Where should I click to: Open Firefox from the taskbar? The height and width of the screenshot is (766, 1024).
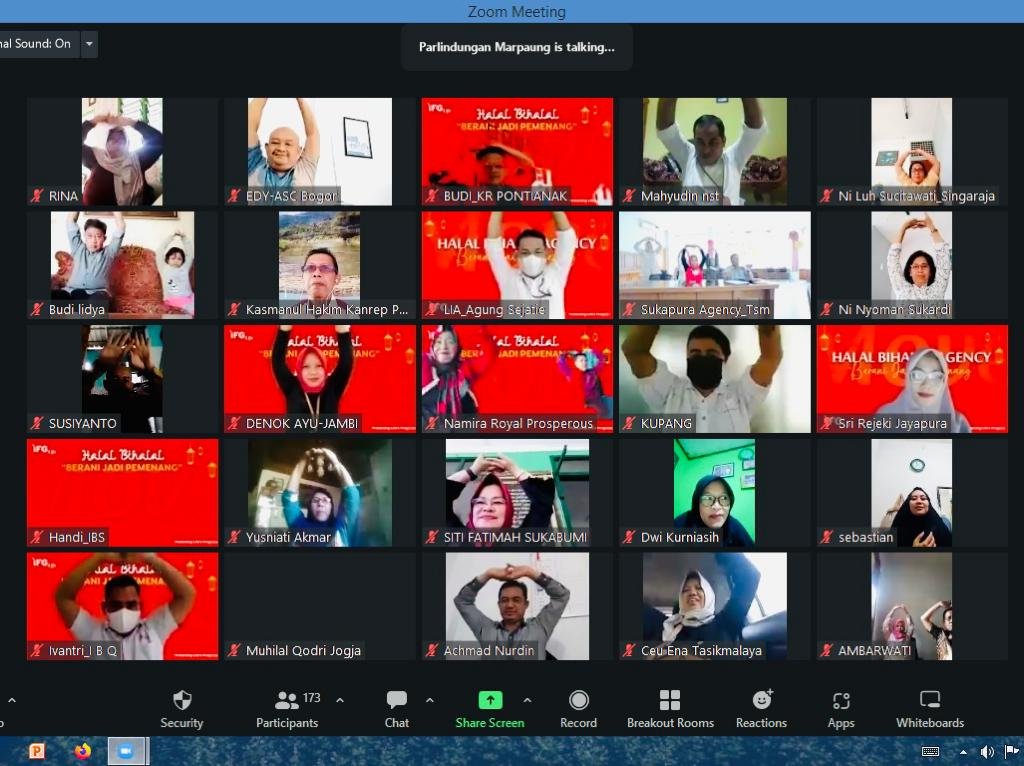coord(82,751)
